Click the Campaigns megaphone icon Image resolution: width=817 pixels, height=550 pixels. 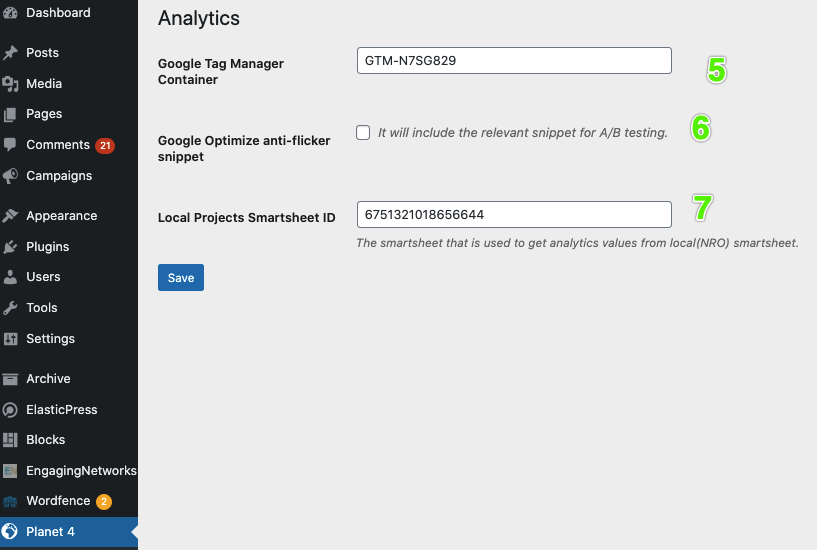click(x=10, y=176)
